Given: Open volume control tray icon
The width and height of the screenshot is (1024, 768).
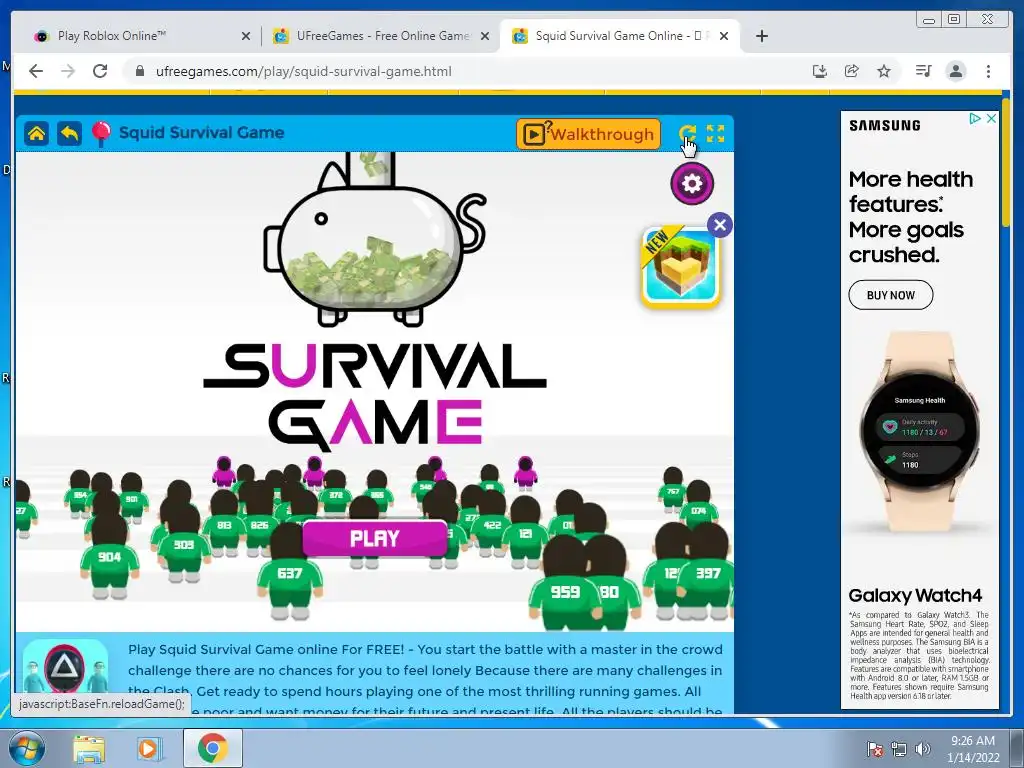Looking at the screenshot, I should (x=923, y=749).
